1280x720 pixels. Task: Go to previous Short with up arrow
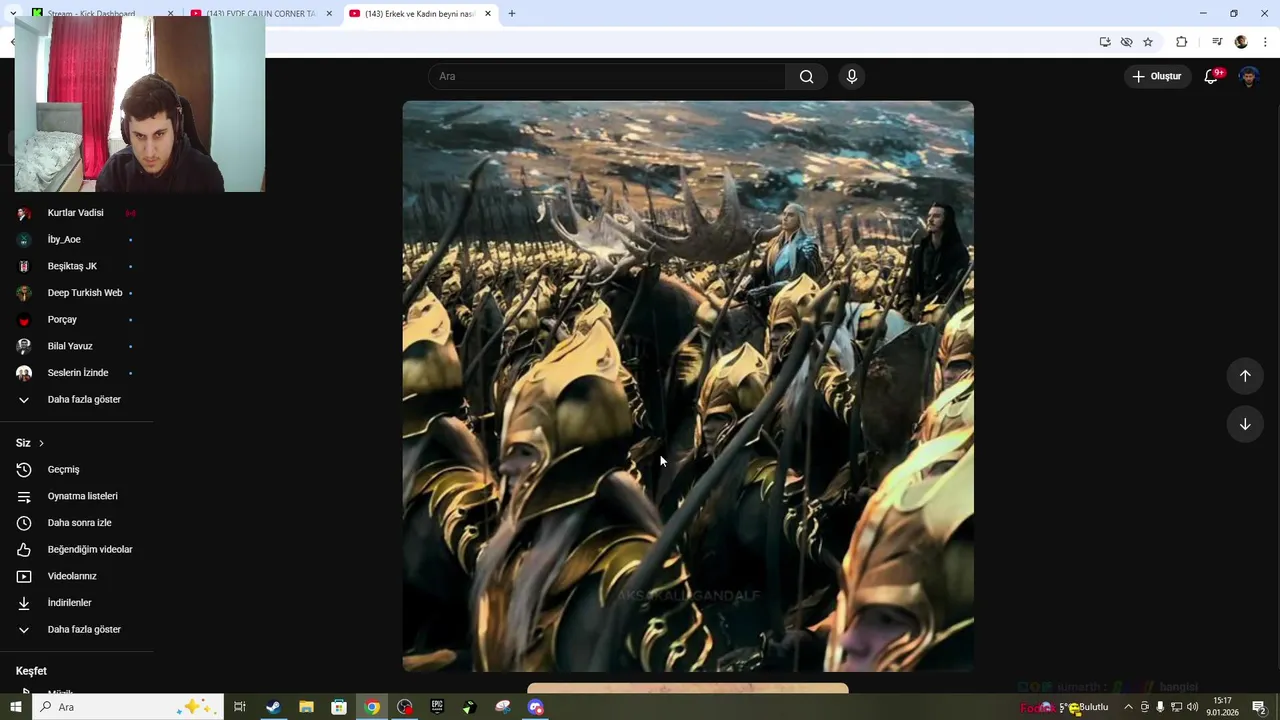pyautogui.click(x=1245, y=376)
